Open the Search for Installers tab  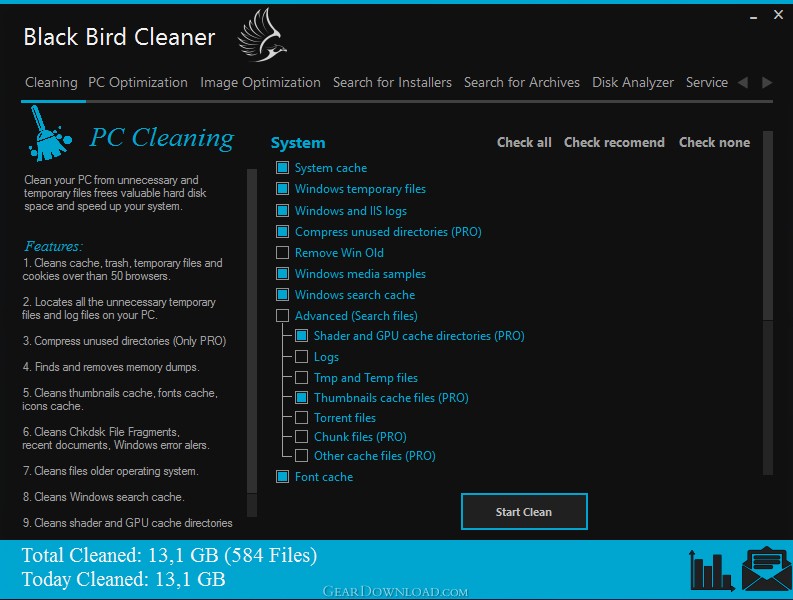click(x=392, y=82)
